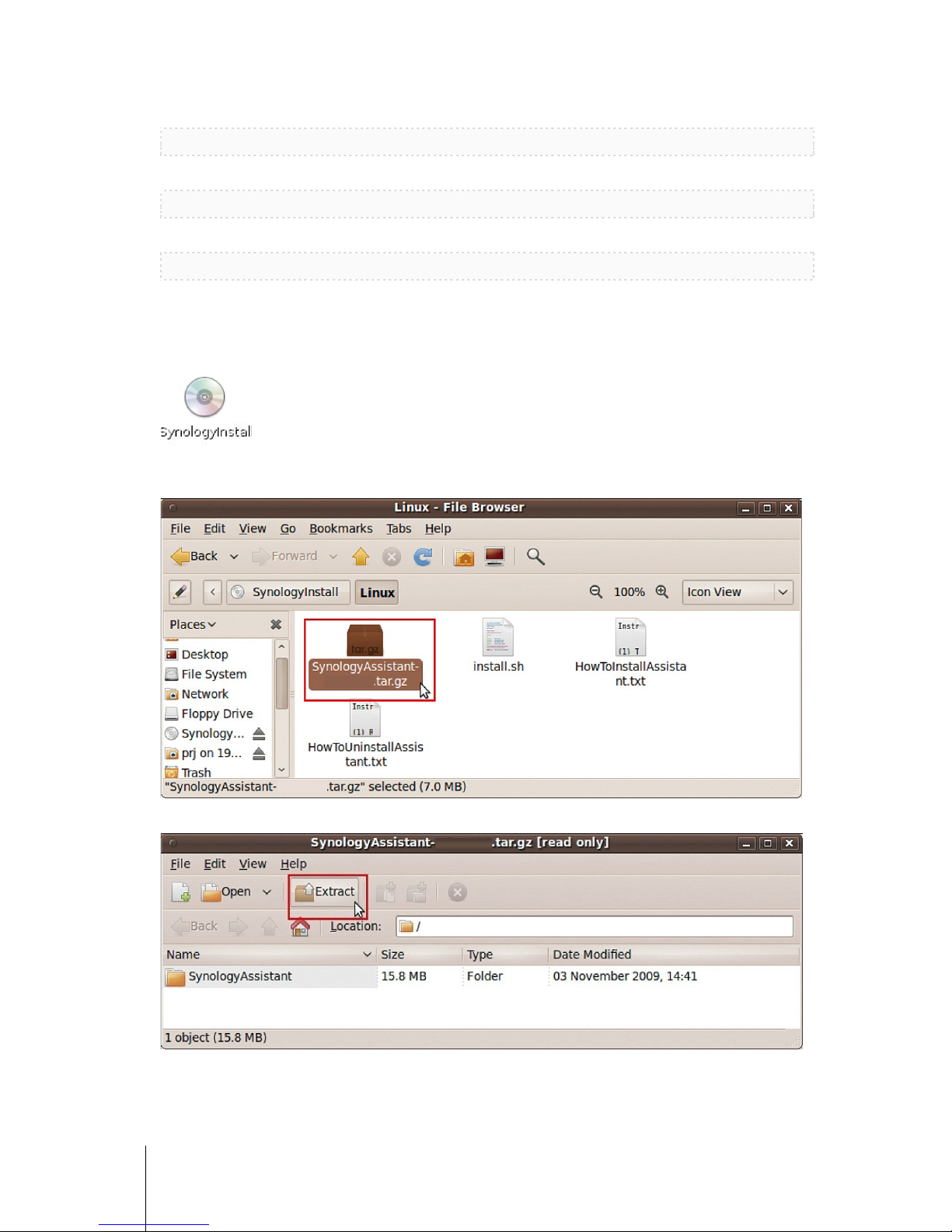
Task: Open the File menu in archive manager
Action: (x=180, y=864)
